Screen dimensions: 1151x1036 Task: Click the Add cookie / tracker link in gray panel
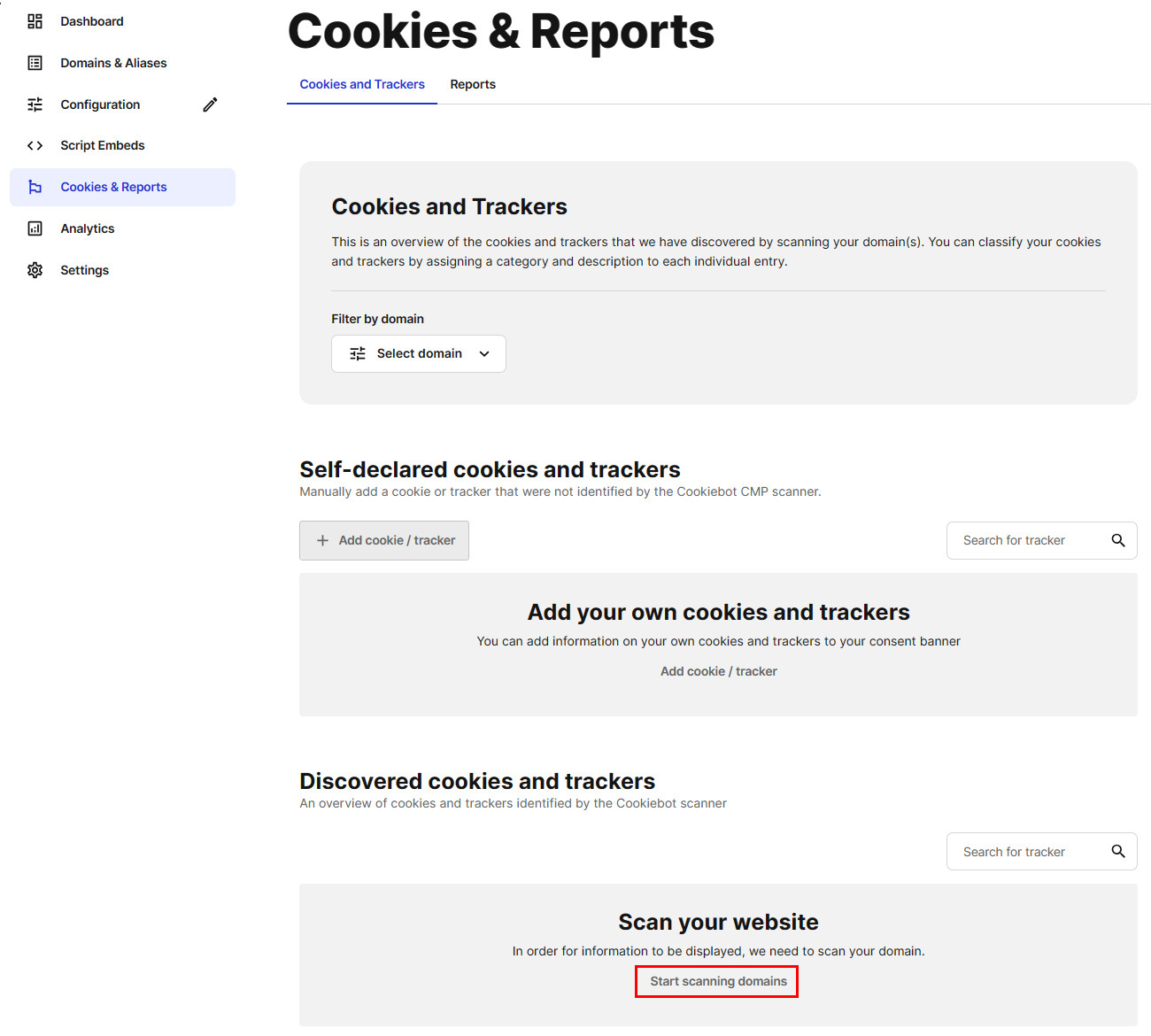[x=718, y=670]
